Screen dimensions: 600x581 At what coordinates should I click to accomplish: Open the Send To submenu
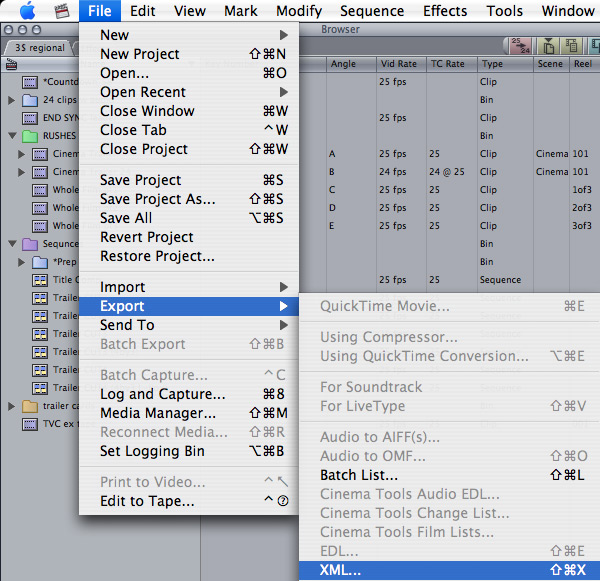[x=189, y=325]
